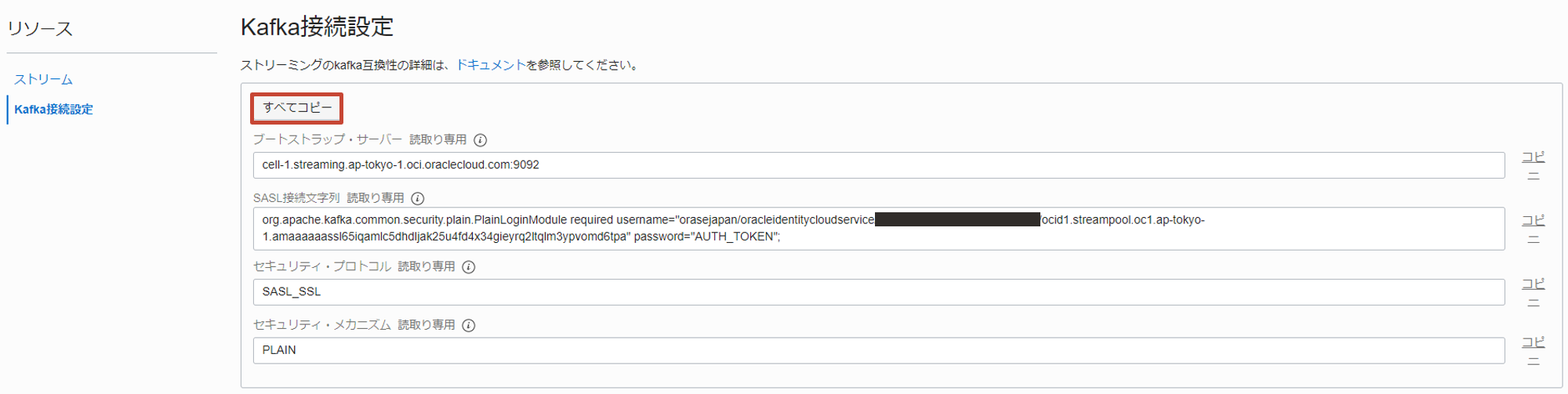The width and height of the screenshot is (1568, 394).
Task: Click info icon beside ブートストラップ・サーバー label
Action: tap(481, 140)
